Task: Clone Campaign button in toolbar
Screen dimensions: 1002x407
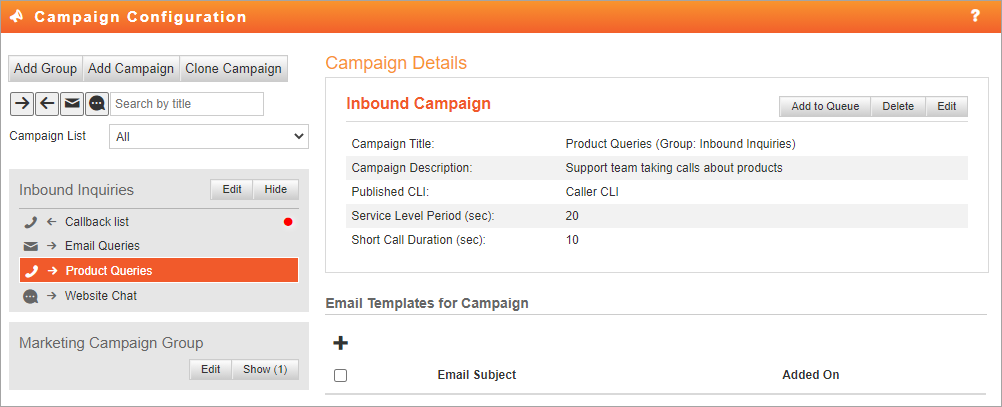Action: click(233, 68)
